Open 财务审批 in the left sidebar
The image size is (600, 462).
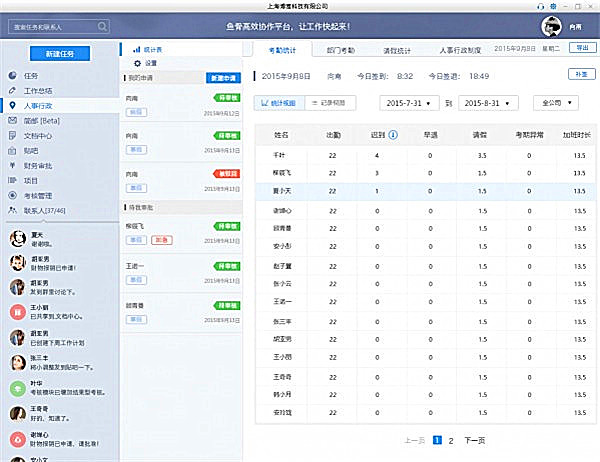37,165
